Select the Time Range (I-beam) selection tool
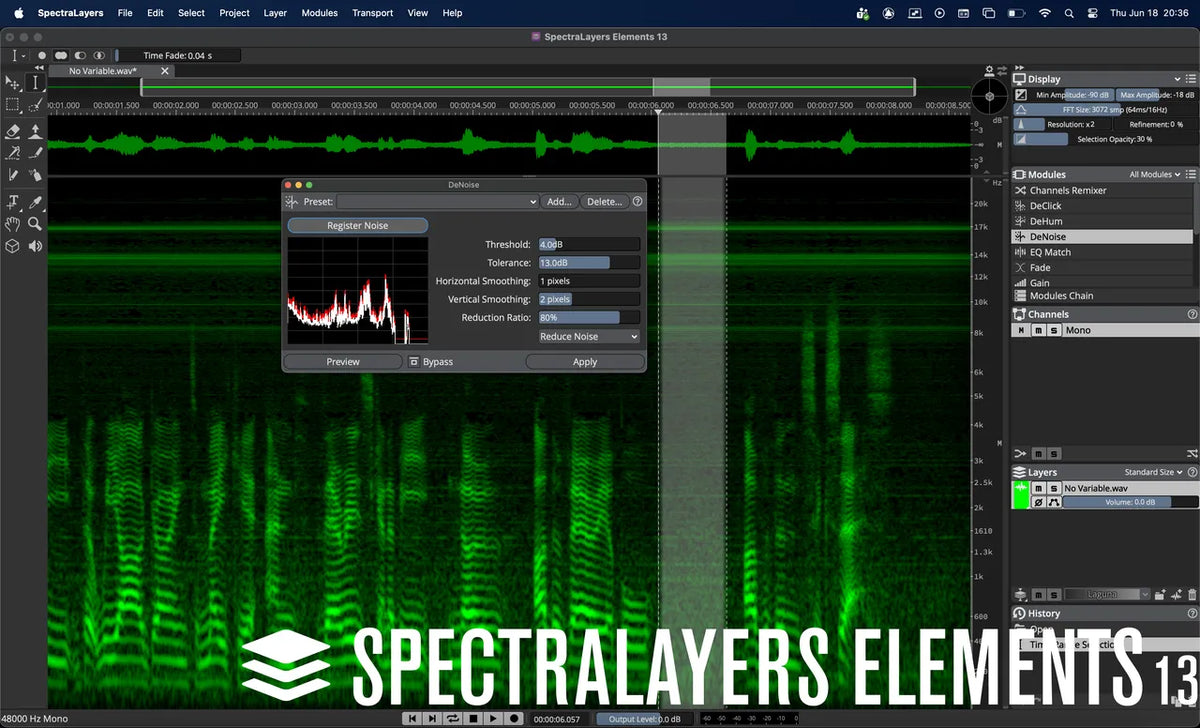 (35, 83)
